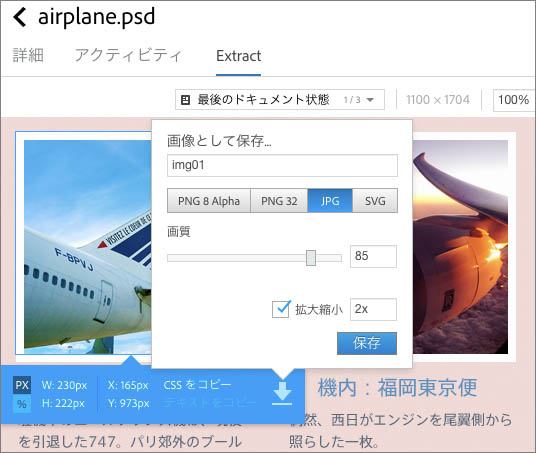Screen dimensions: 536x453
Task: Select the JPG format button
Action: [330, 201]
